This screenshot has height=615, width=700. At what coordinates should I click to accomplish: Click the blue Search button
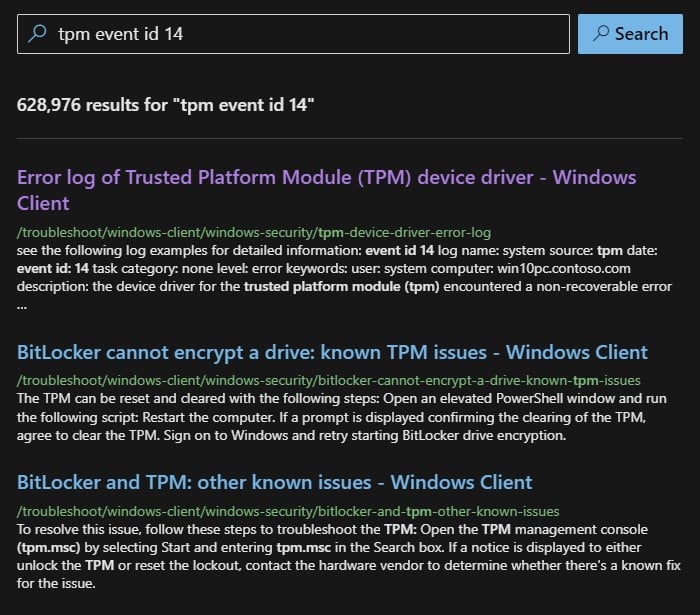coord(630,34)
